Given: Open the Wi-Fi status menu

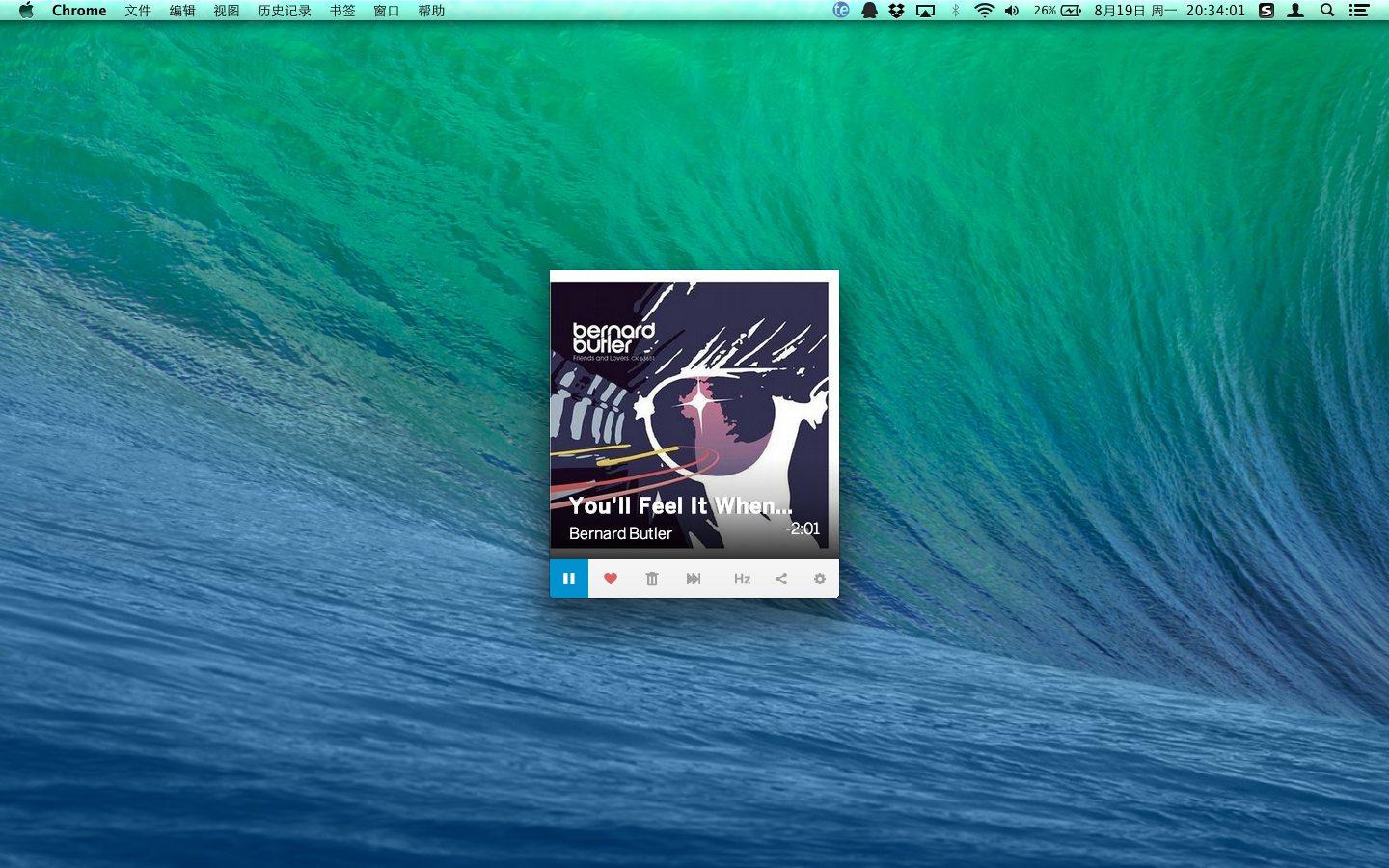Looking at the screenshot, I should (x=984, y=11).
